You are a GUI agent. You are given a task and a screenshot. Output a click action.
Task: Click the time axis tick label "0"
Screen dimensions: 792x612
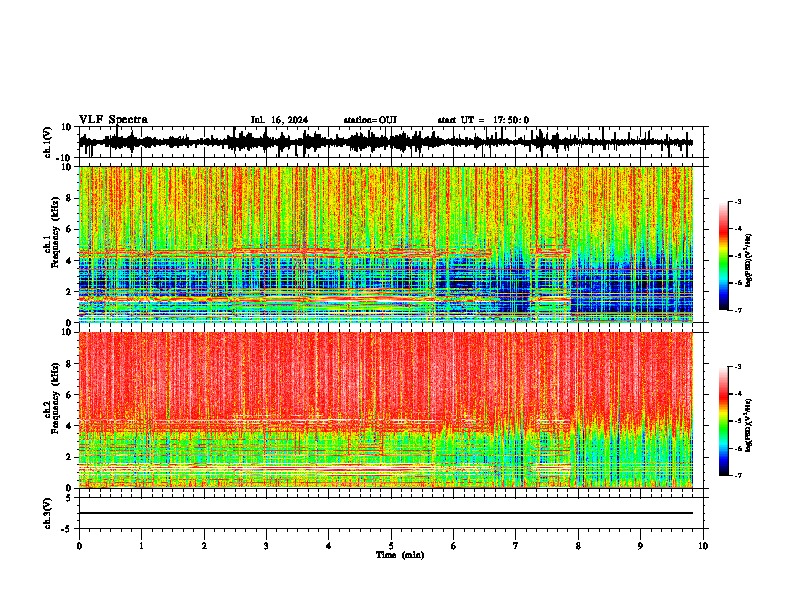point(79,546)
